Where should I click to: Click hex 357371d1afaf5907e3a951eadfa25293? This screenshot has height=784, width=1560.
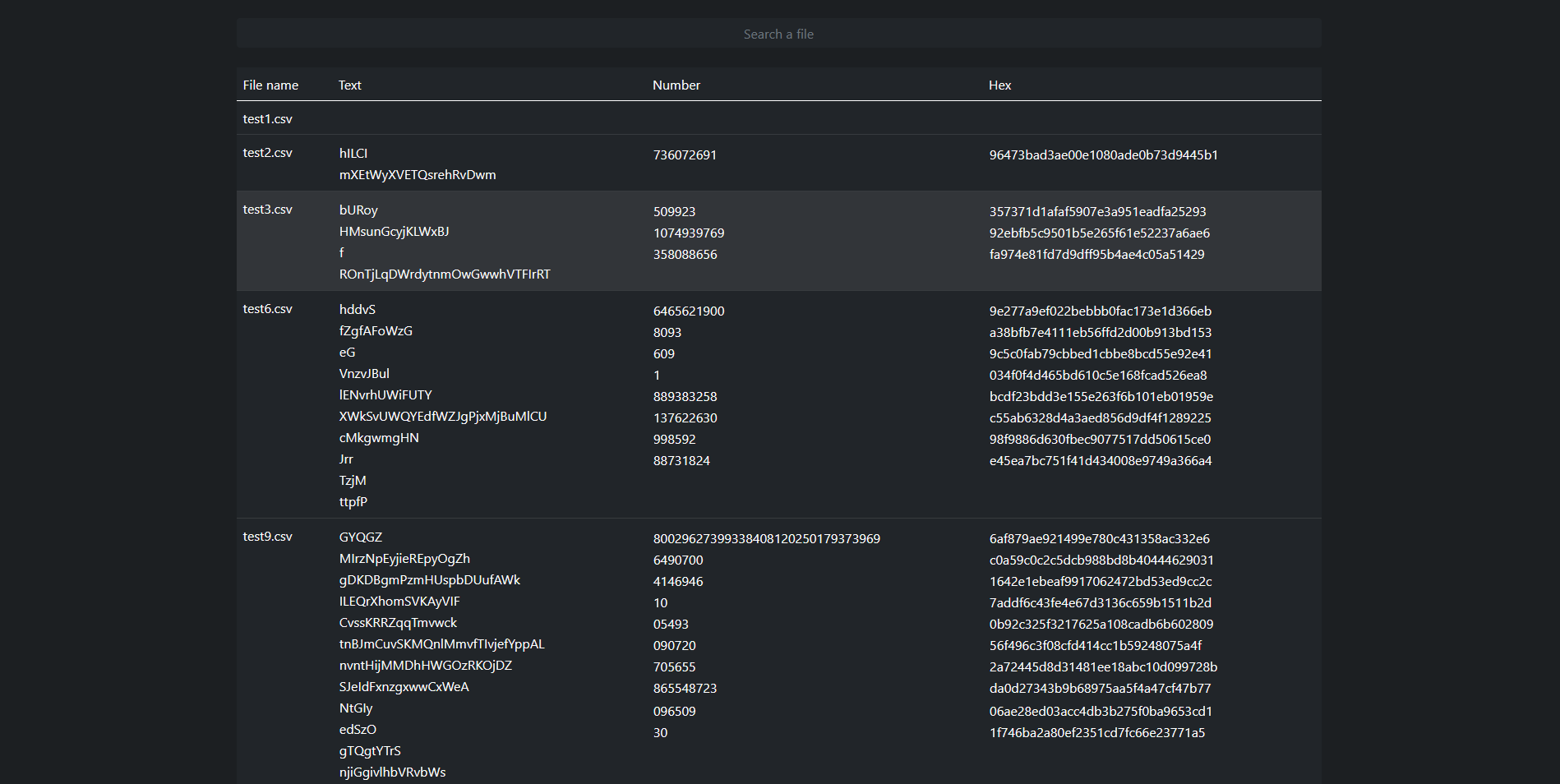point(1098,212)
